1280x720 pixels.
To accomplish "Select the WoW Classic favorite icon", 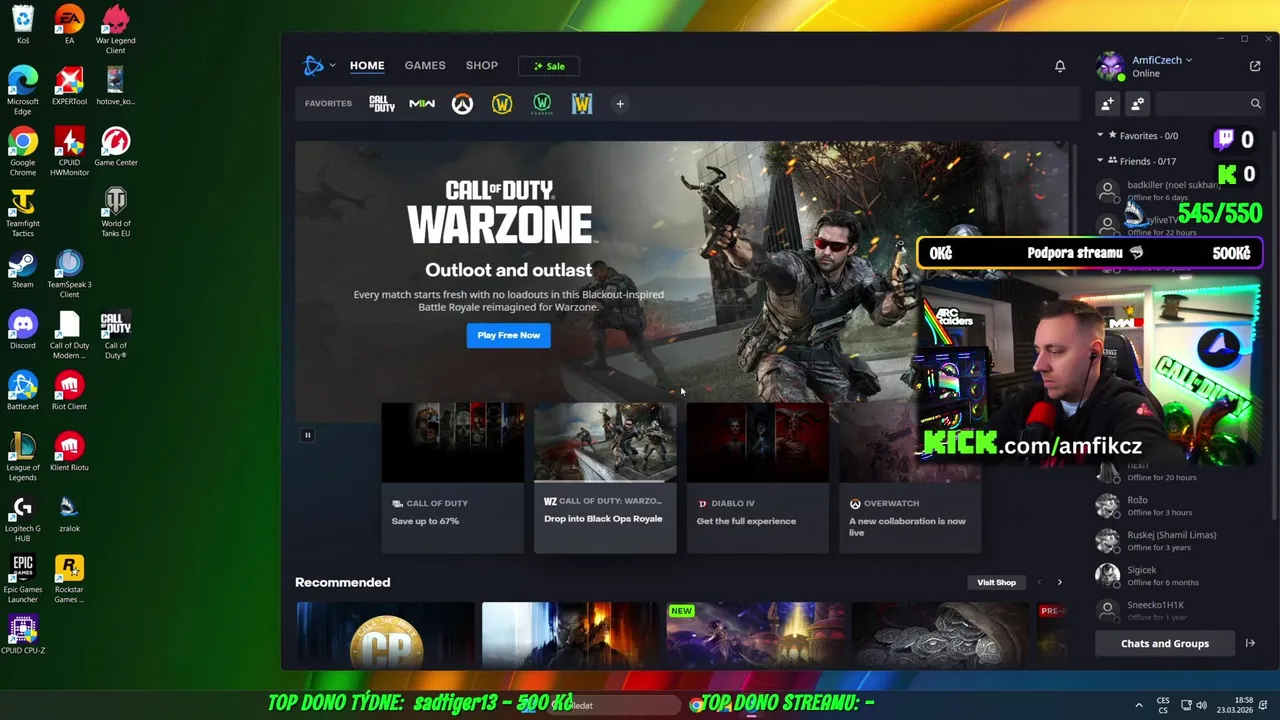I will 542,104.
